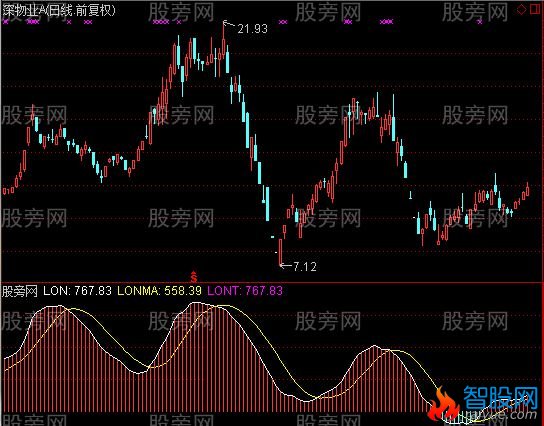Click the 7.12 low price label
The width and height of the screenshot is (544, 426).
pos(305,266)
